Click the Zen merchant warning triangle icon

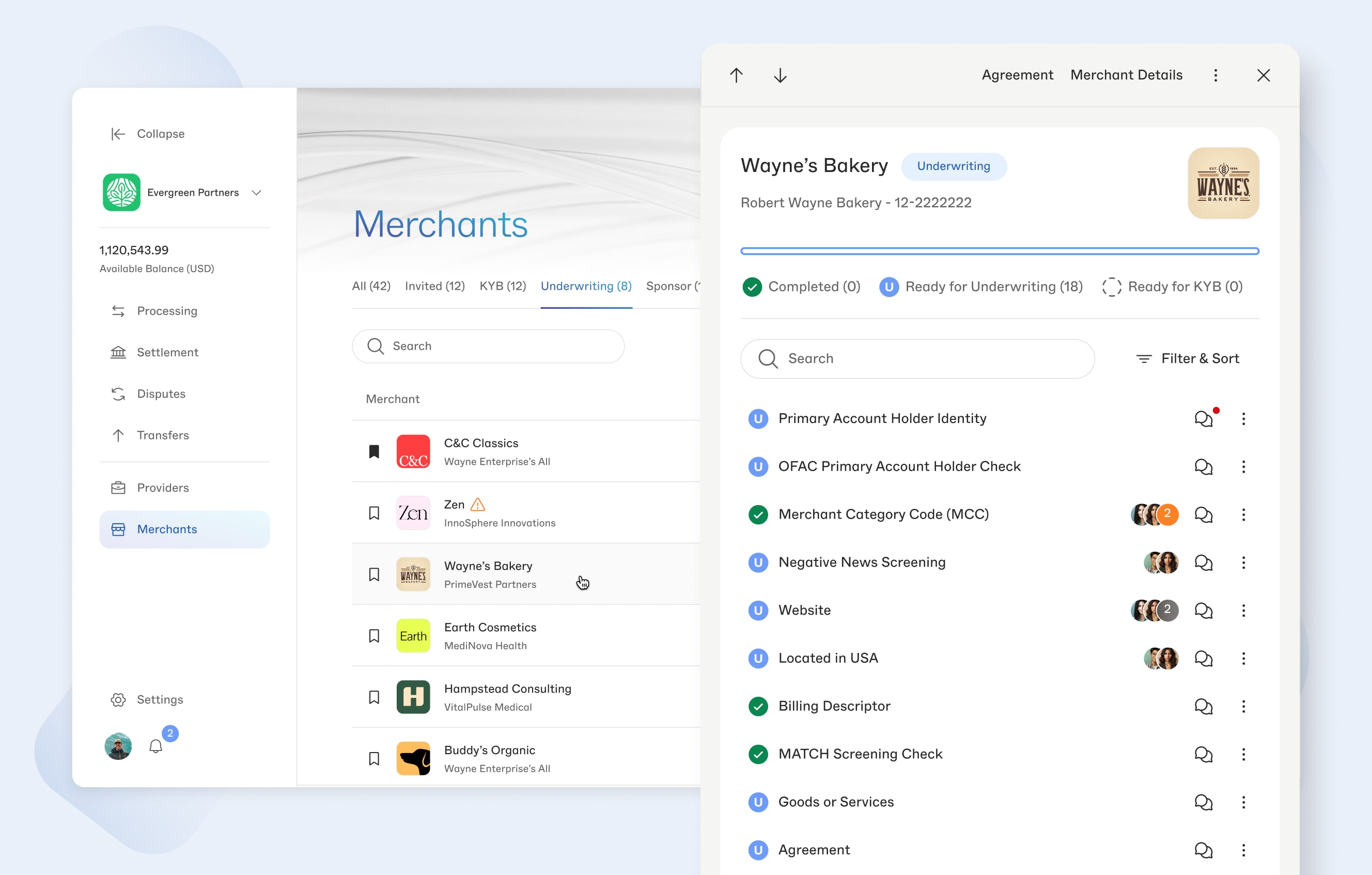[x=477, y=504]
